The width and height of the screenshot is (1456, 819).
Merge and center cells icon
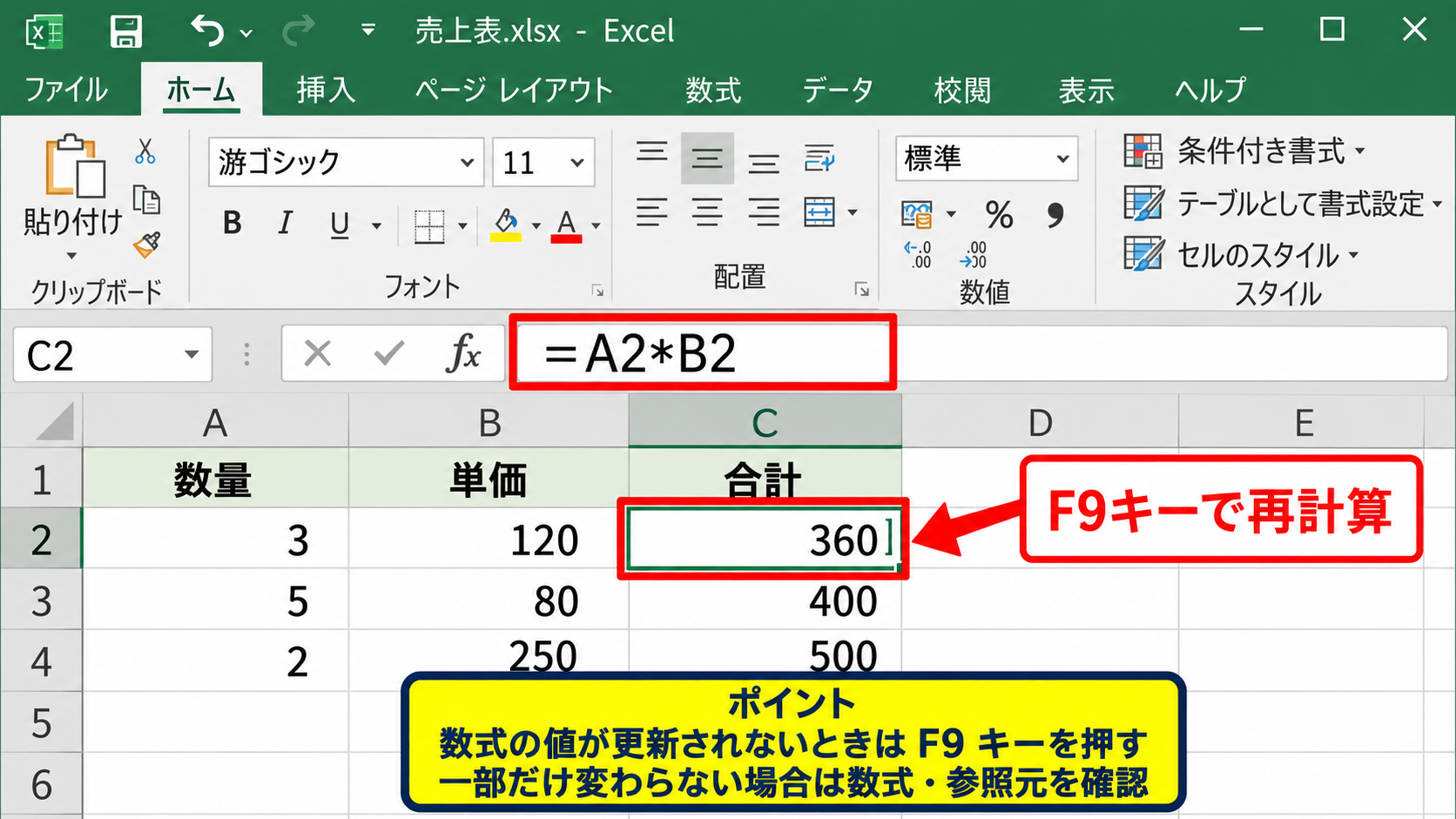point(819,211)
